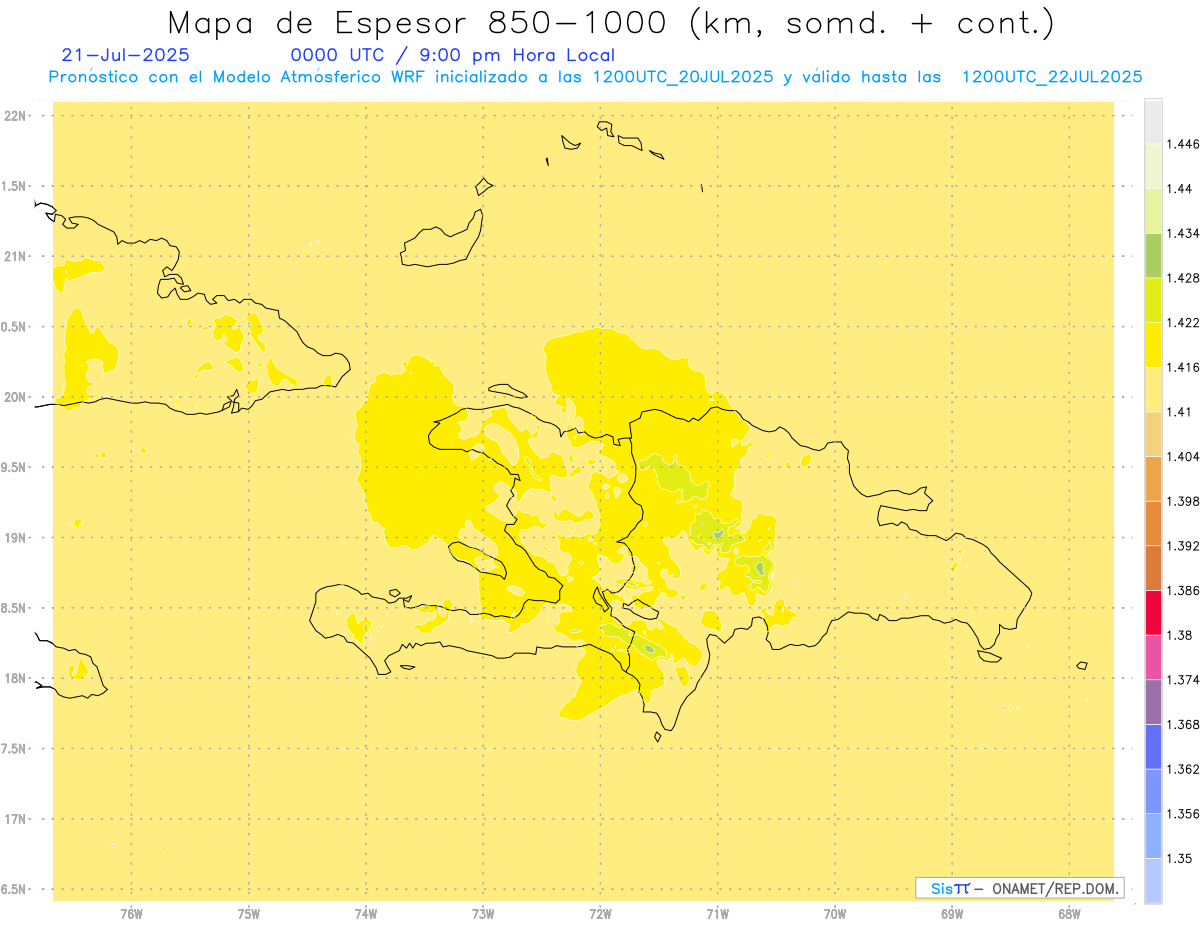1200x927 pixels.
Task: Click the light blue 1.35 legend swatch
Action: coord(1153,836)
